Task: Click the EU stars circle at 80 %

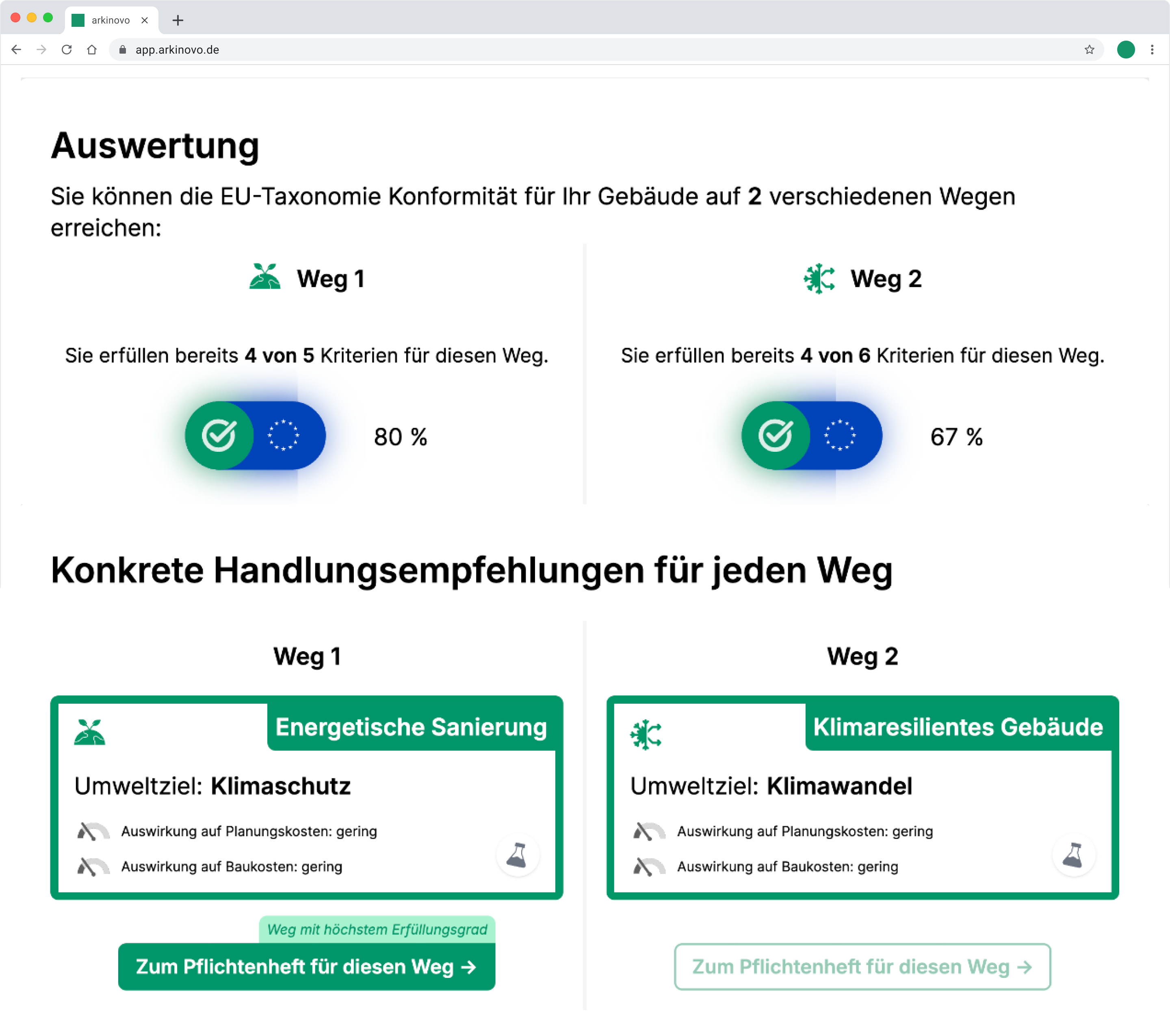Action: pyautogui.click(x=283, y=436)
